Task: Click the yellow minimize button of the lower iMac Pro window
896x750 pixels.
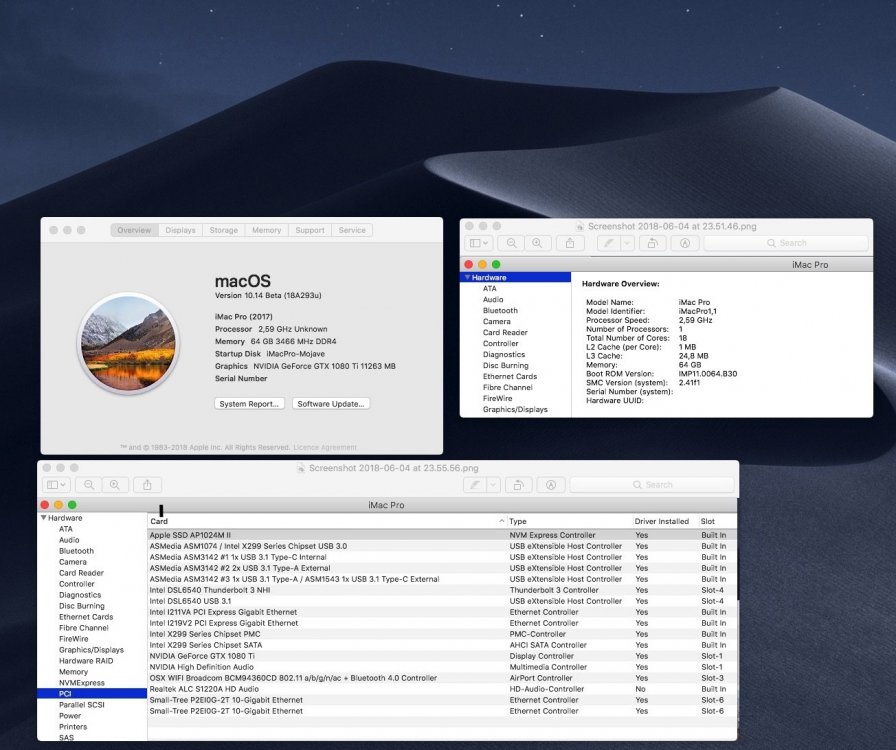Action: (58, 505)
